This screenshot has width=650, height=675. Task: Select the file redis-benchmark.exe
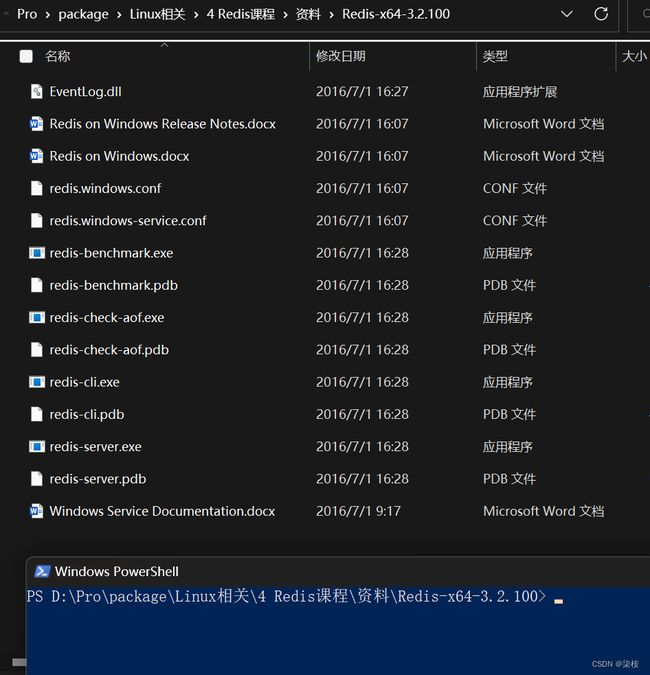(x=111, y=253)
